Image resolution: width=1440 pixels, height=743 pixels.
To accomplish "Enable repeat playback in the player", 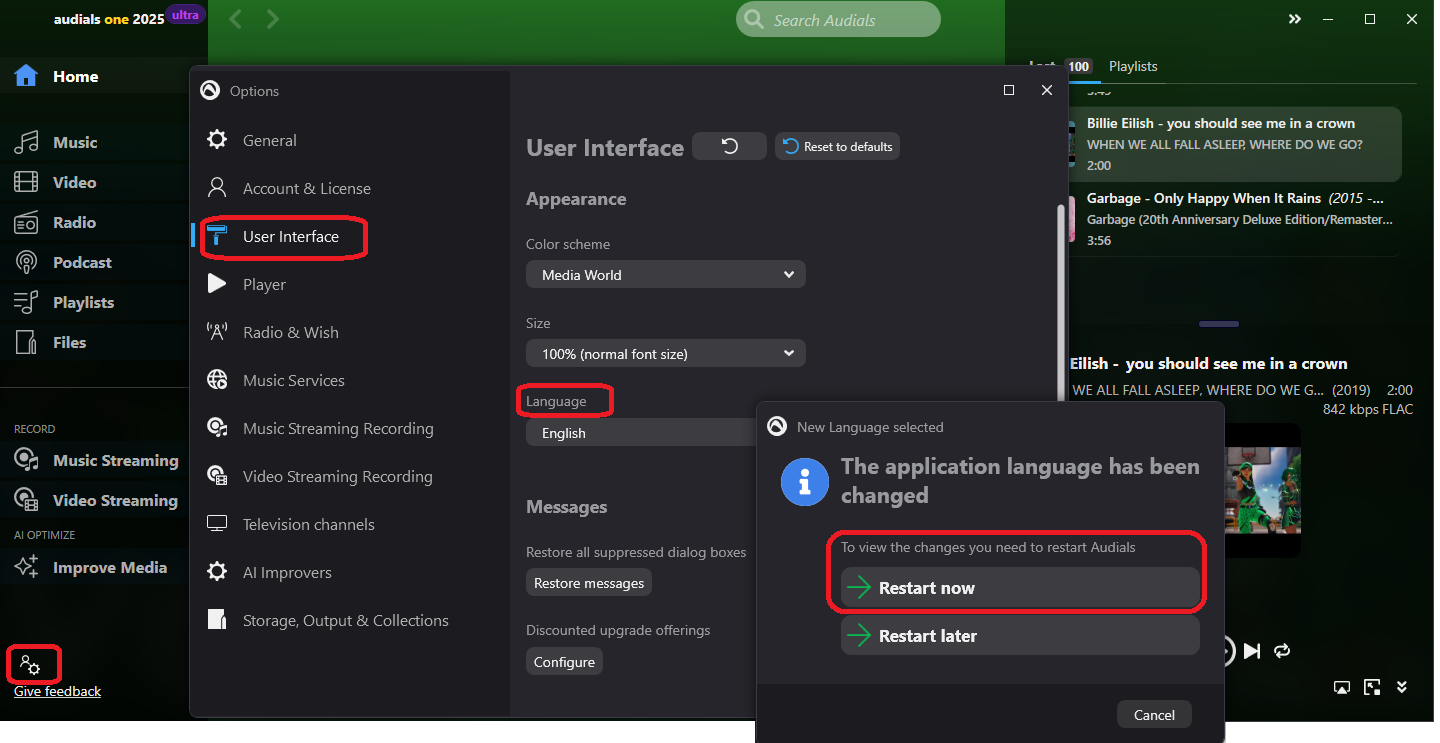I will tap(1282, 651).
